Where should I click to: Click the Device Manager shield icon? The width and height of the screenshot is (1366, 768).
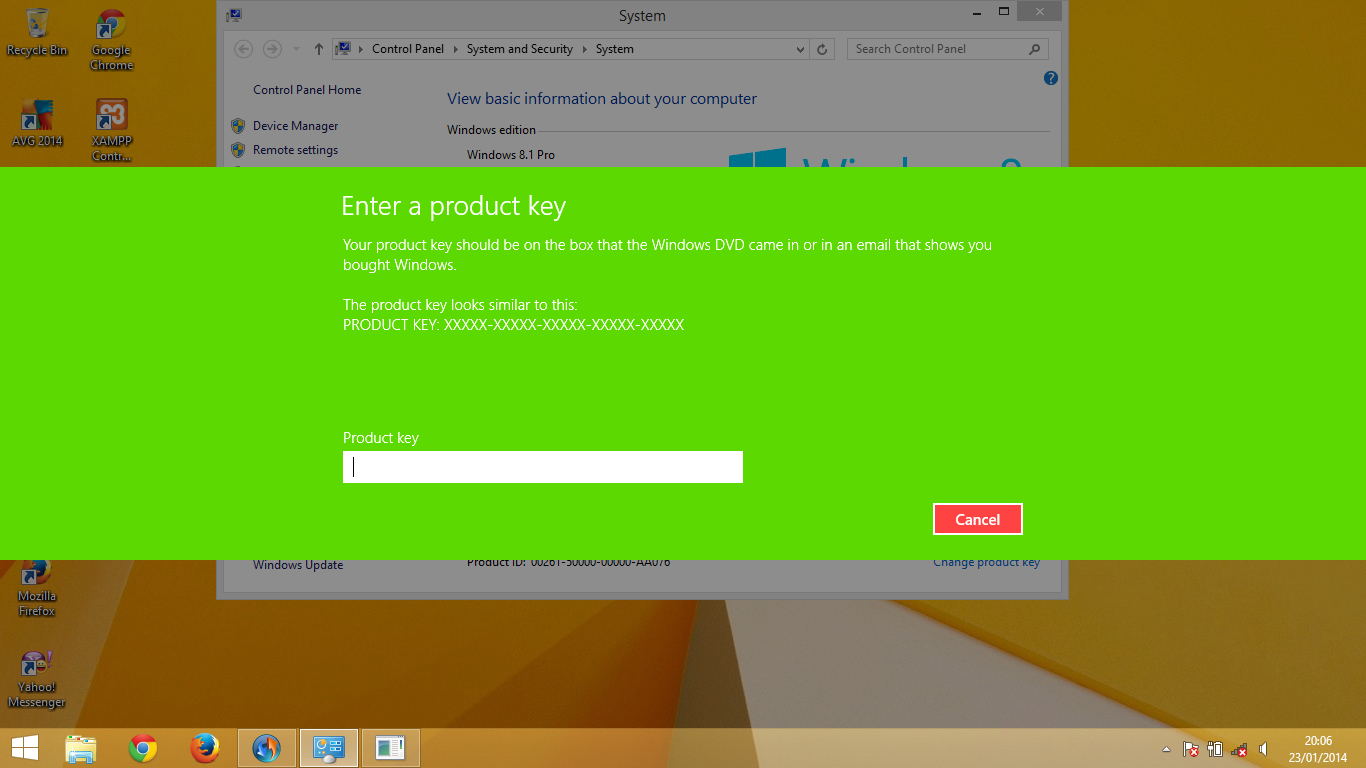click(238, 125)
